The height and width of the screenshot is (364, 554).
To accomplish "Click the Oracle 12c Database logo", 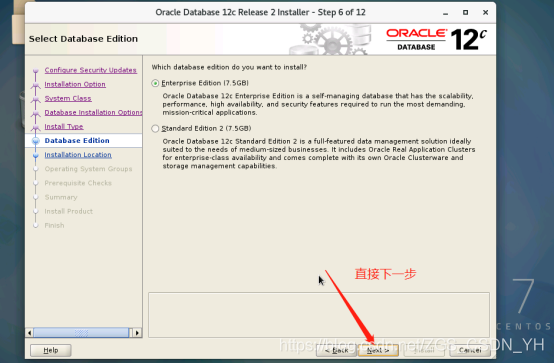I will (436, 39).
